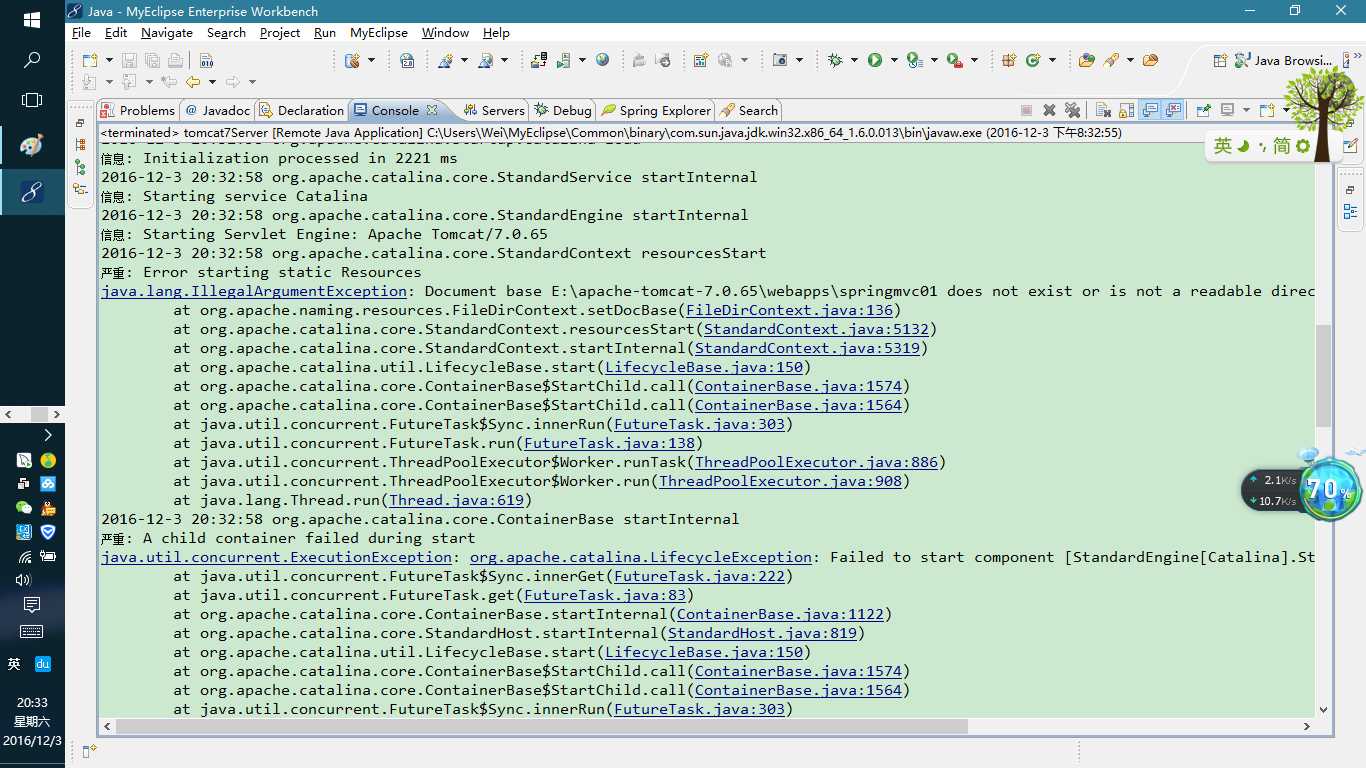Click the Run with coverage icon
The height and width of the screenshot is (768, 1366).
[x=914, y=60]
